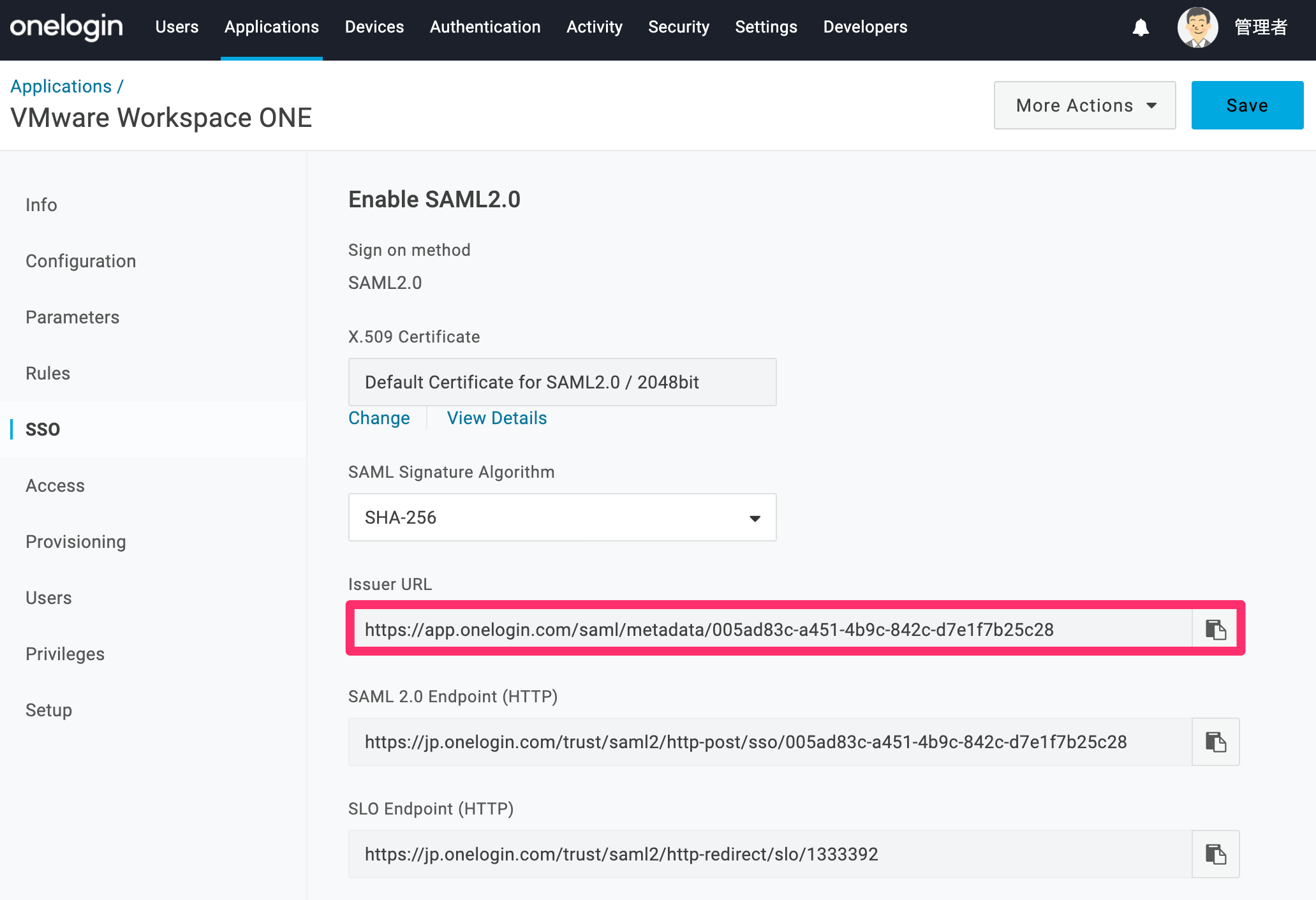Click the VMware Workspace ONE title

click(x=161, y=118)
